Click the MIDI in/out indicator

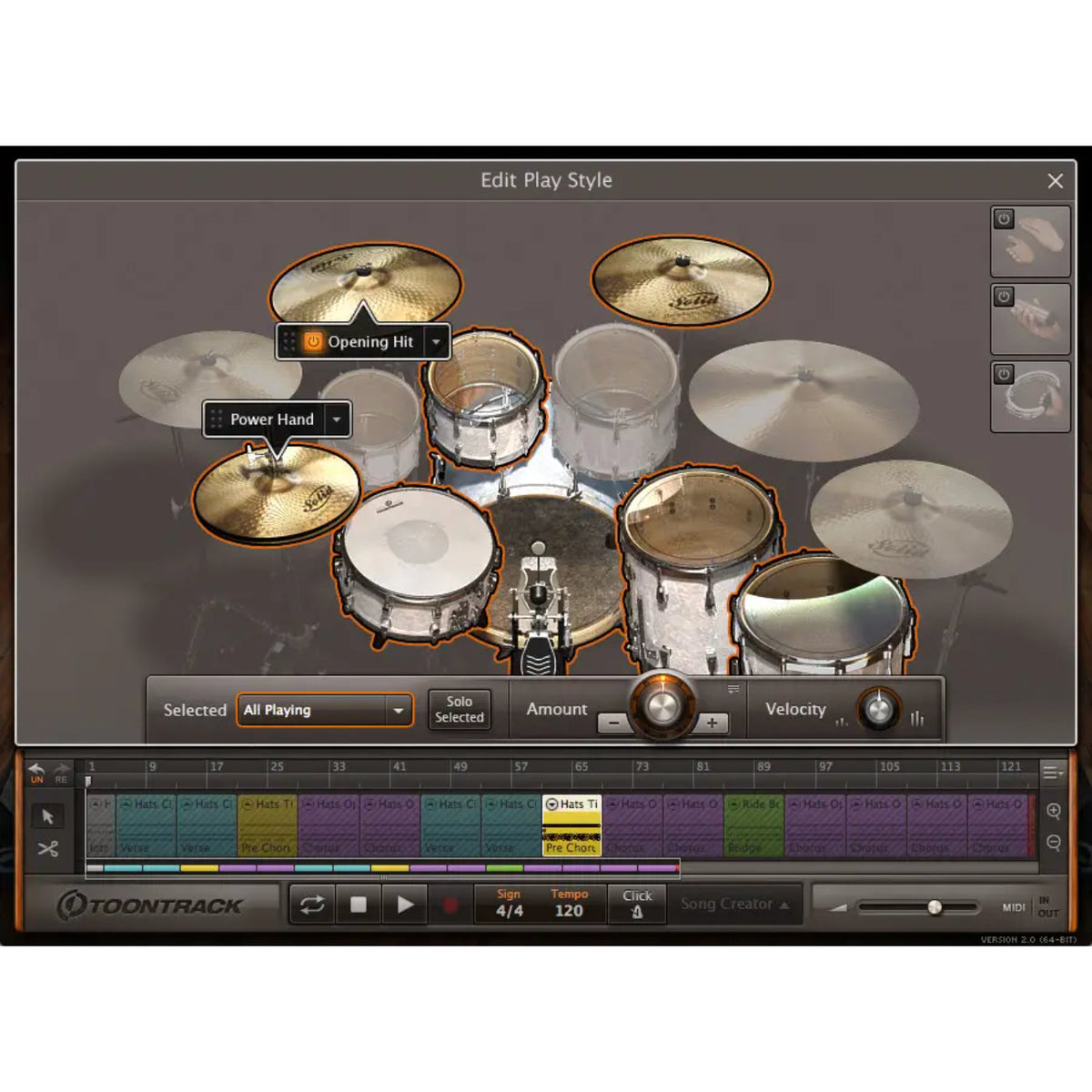pos(1030,906)
